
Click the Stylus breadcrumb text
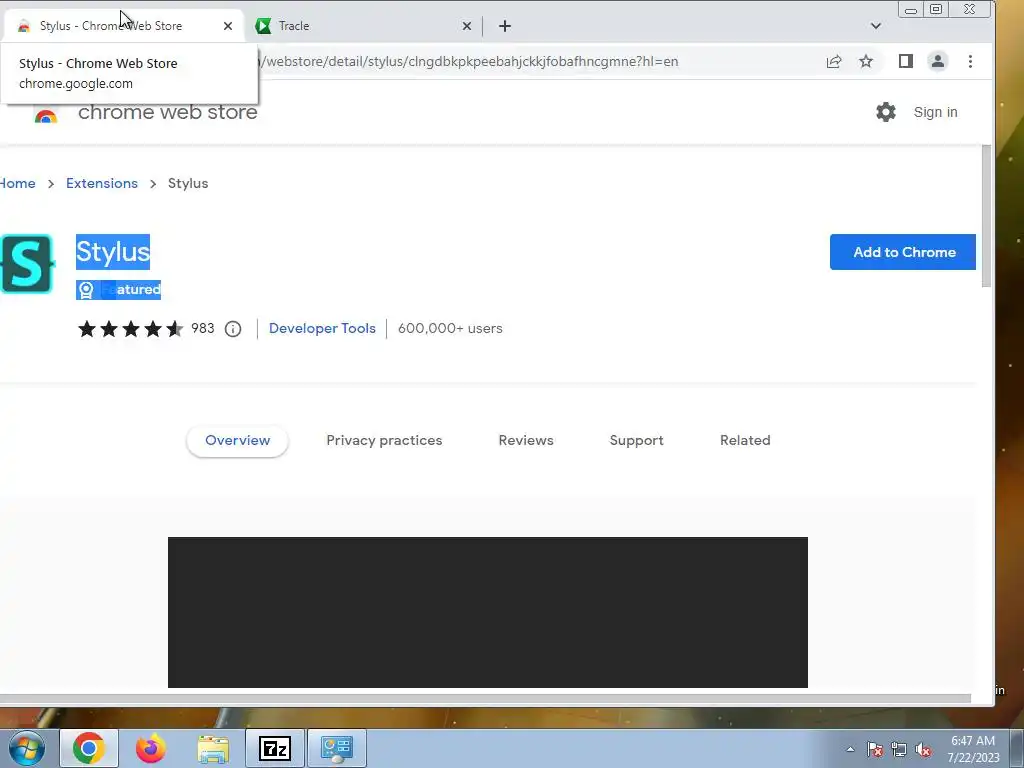tap(188, 184)
